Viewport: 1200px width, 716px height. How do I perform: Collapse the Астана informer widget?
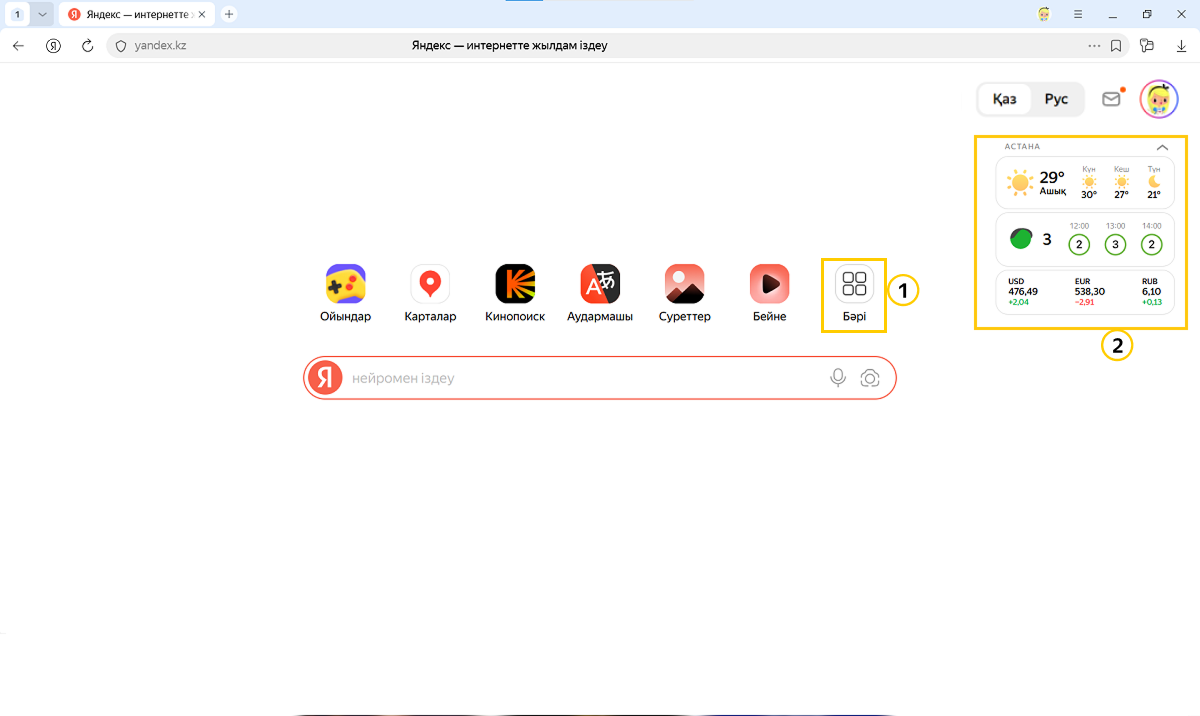point(1162,147)
